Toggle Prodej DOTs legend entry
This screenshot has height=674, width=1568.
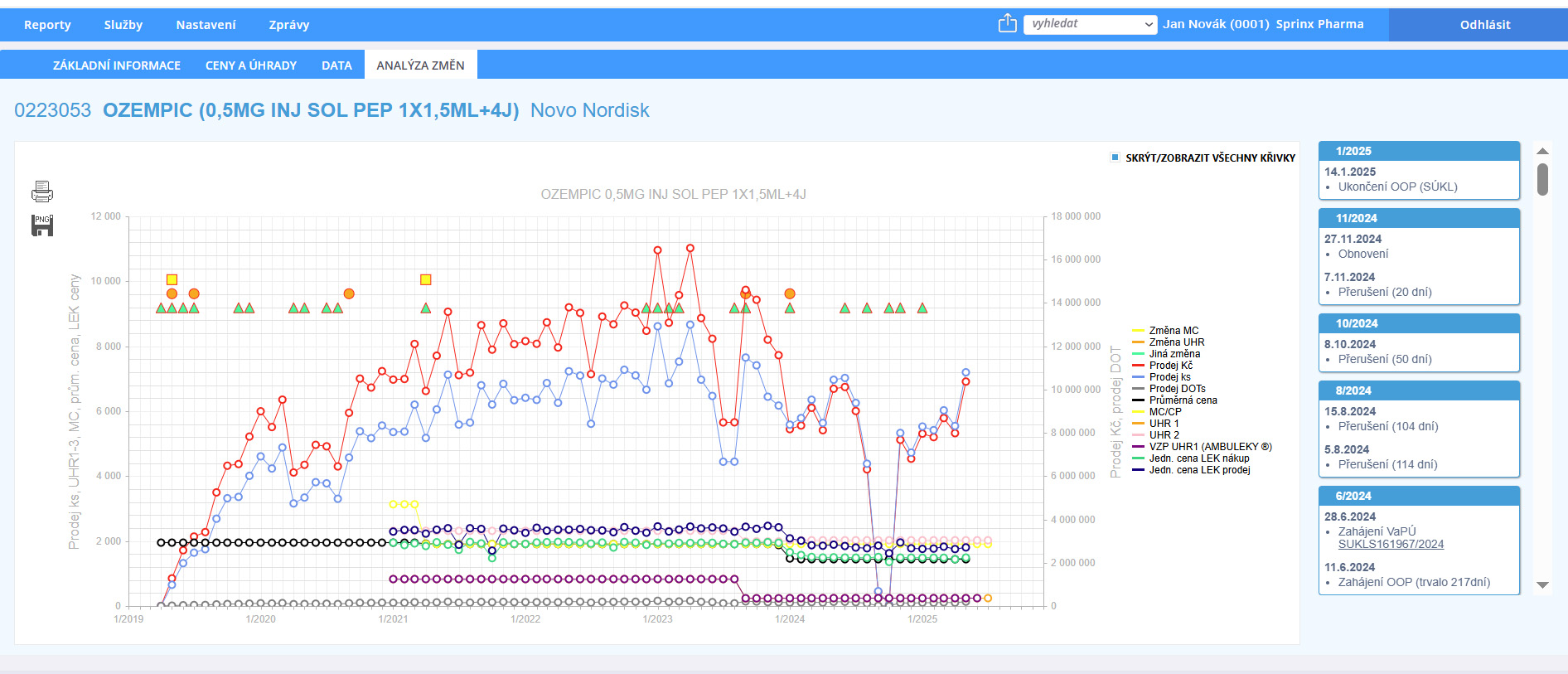pos(1169,389)
